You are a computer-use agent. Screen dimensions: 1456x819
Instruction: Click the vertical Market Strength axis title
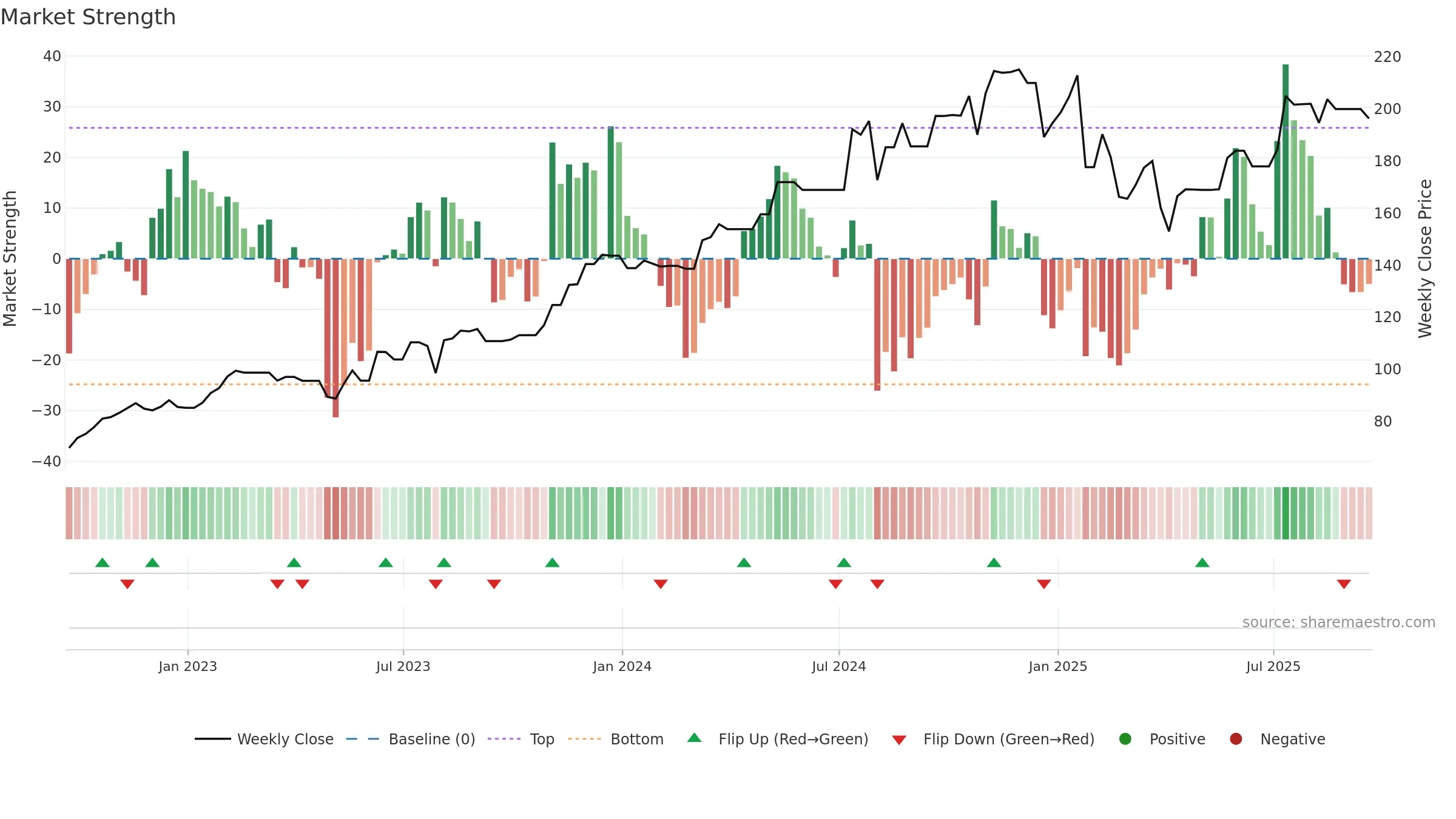pos(10,258)
